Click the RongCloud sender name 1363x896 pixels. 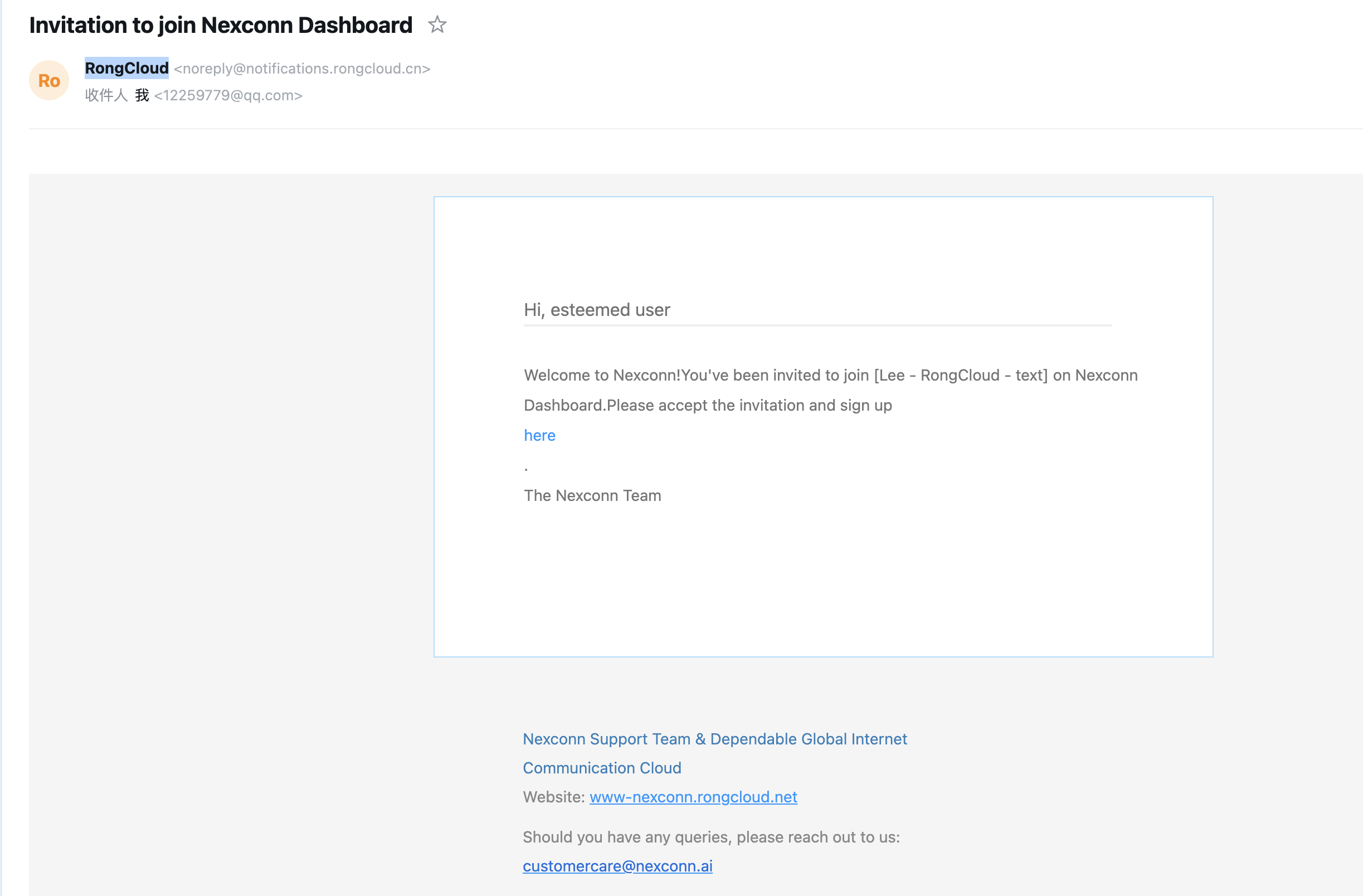126,68
